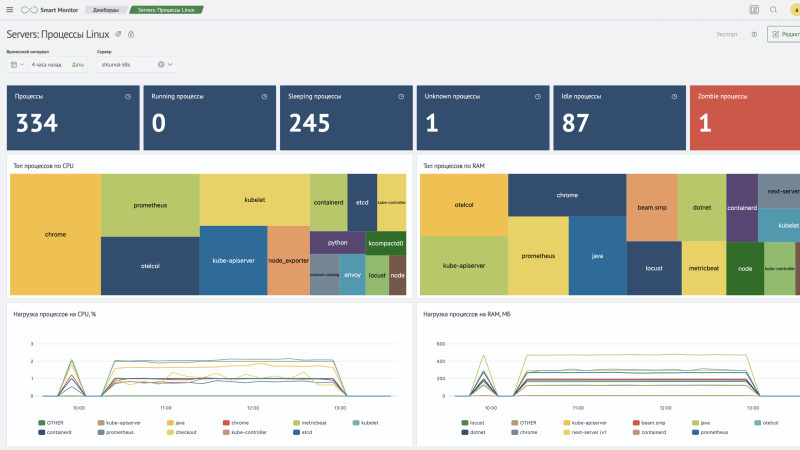800x450 pixels.
Task: Select the Servers: Процессы Linux breadcrumb tab
Action: tap(166, 10)
